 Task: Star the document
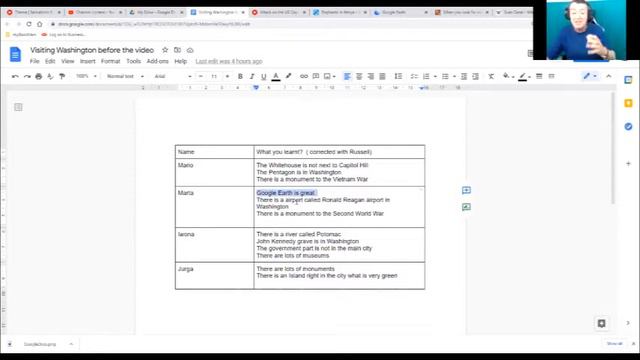pyautogui.click(x=165, y=50)
